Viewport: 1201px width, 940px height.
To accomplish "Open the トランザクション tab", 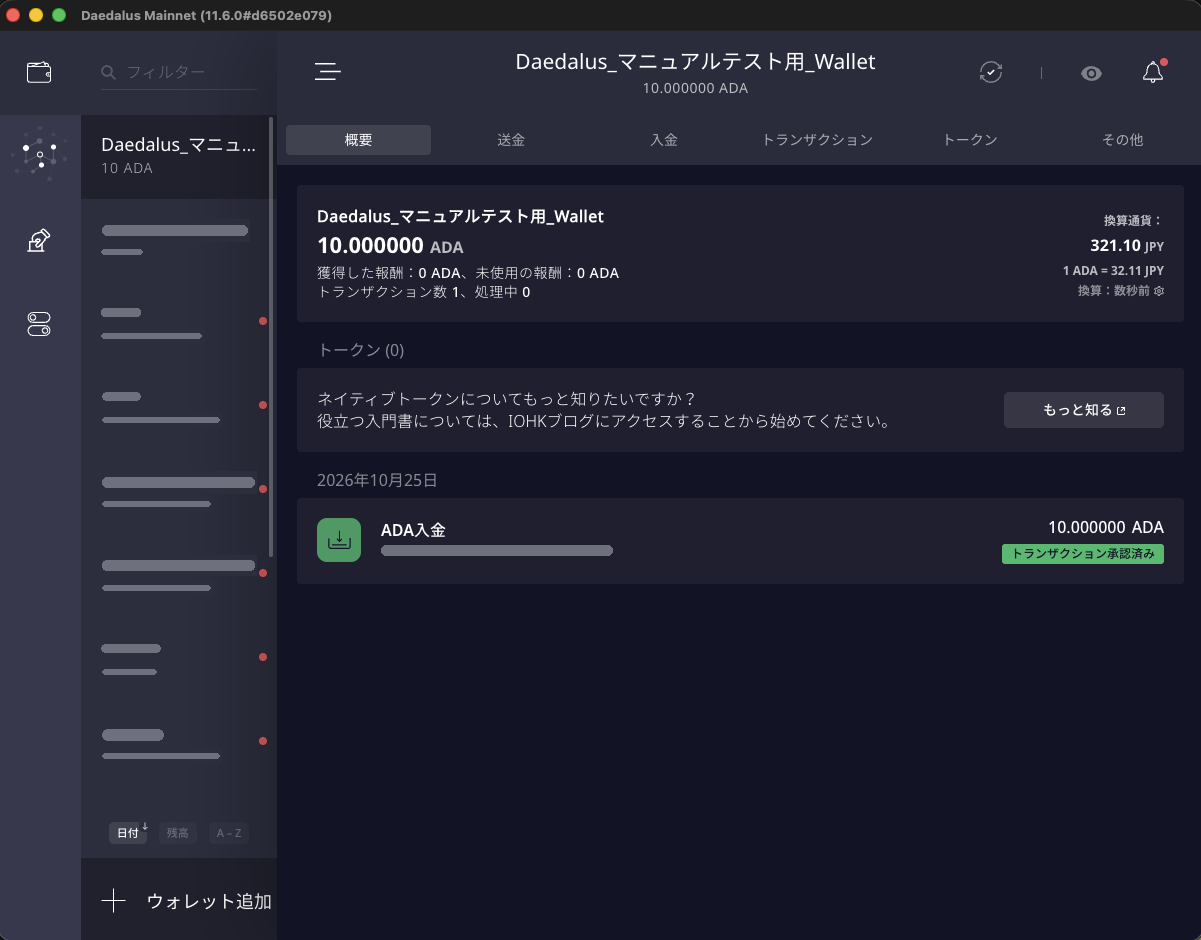I will point(817,140).
